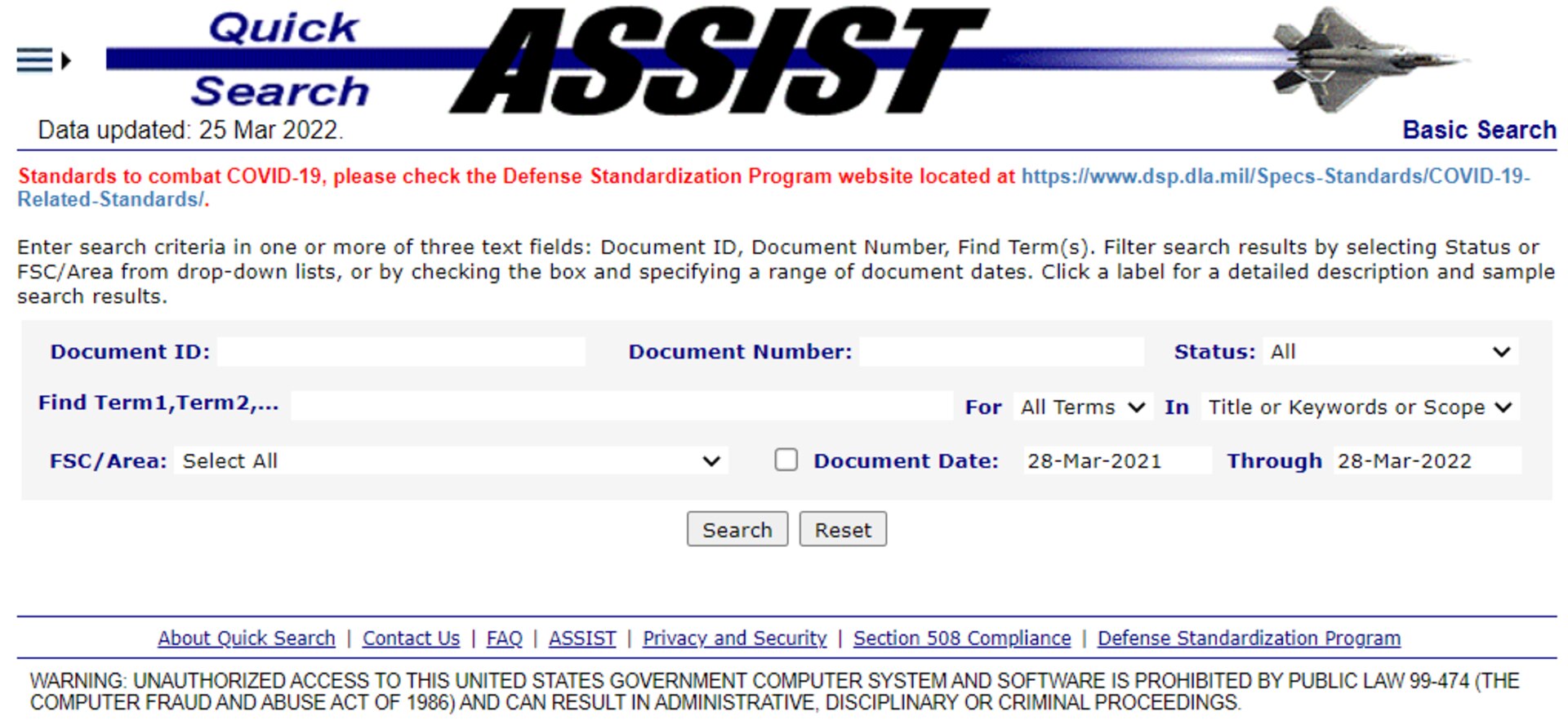1568x725 pixels.
Task: Click the Document Number label
Action: [740, 352]
